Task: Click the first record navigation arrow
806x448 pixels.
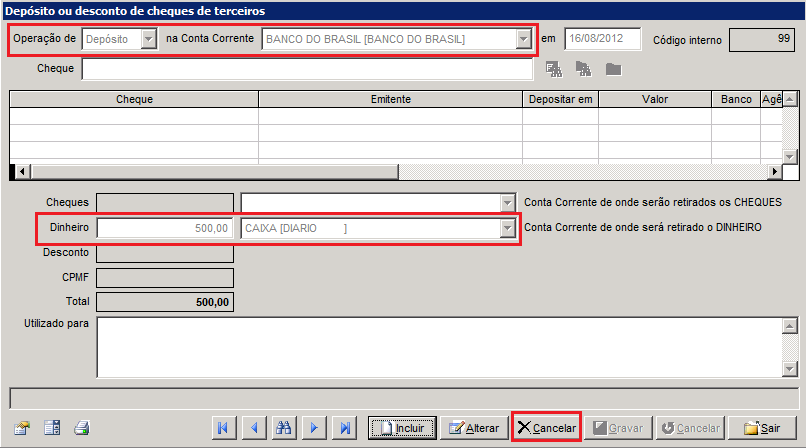Action: tap(224, 427)
